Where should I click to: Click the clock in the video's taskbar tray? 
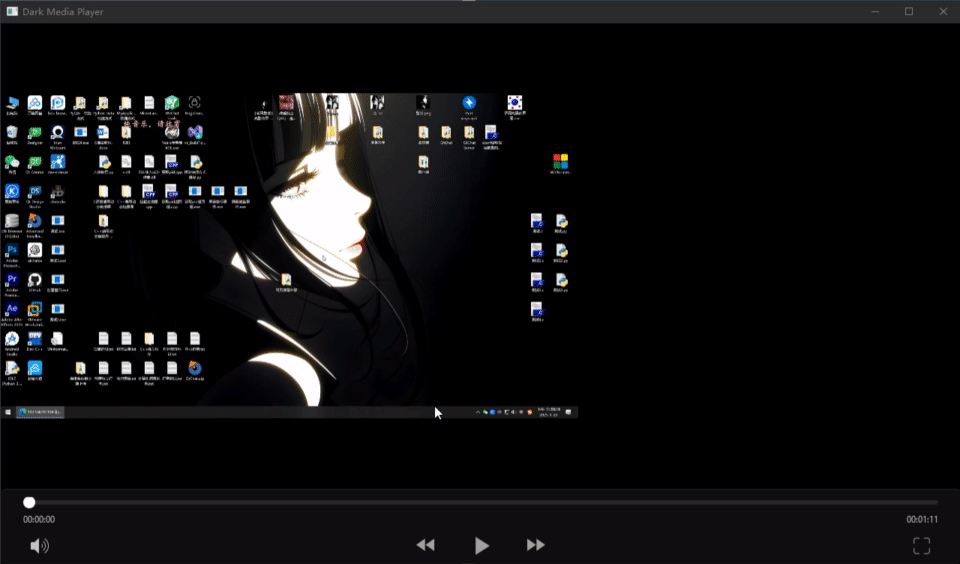(x=549, y=412)
